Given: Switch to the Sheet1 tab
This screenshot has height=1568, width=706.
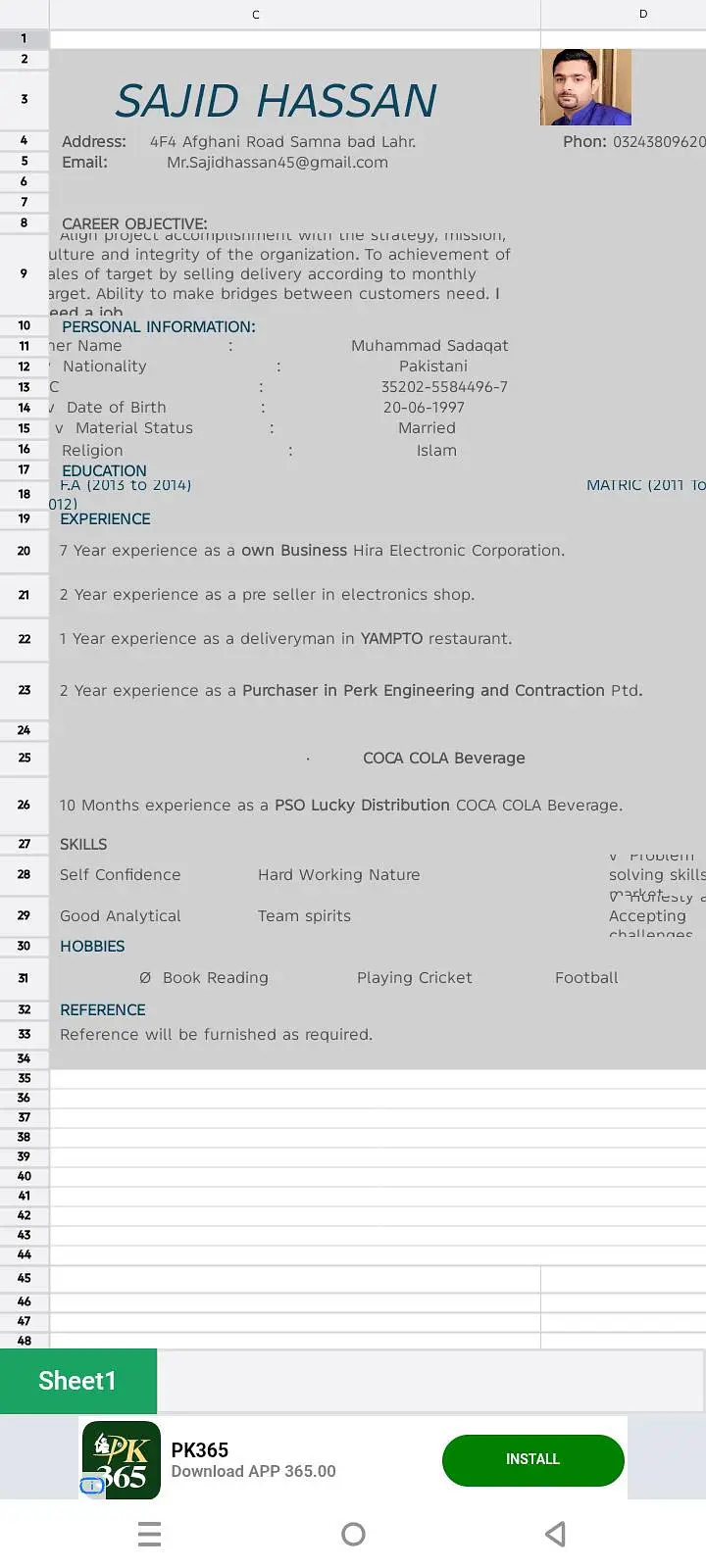Looking at the screenshot, I should coord(77,1381).
